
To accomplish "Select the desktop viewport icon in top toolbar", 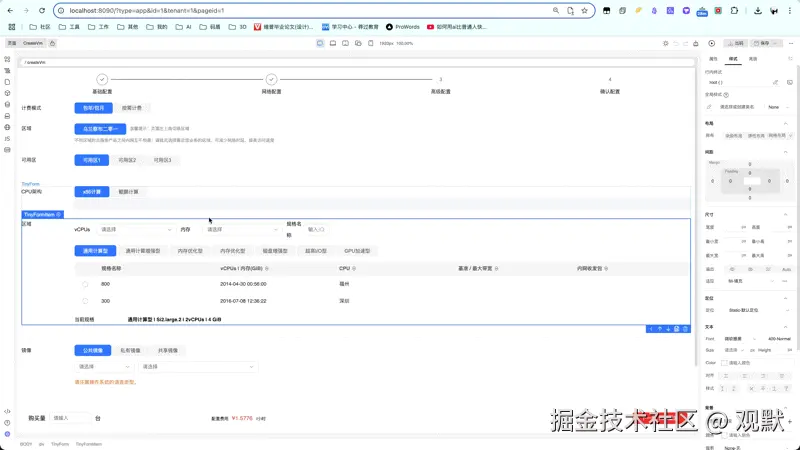I will tap(320, 43).
